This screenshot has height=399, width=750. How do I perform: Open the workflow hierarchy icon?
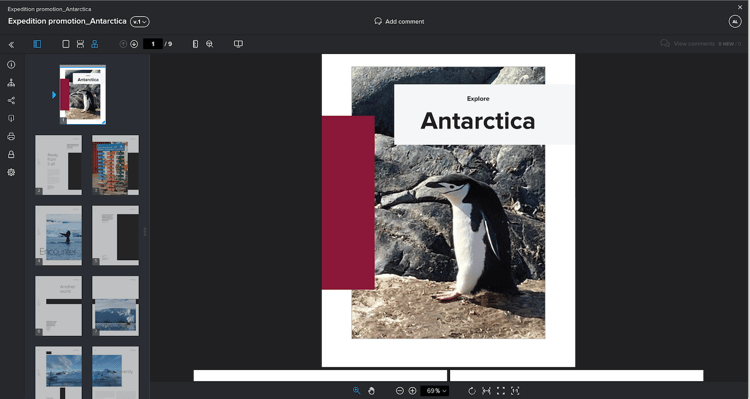(11, 83)
